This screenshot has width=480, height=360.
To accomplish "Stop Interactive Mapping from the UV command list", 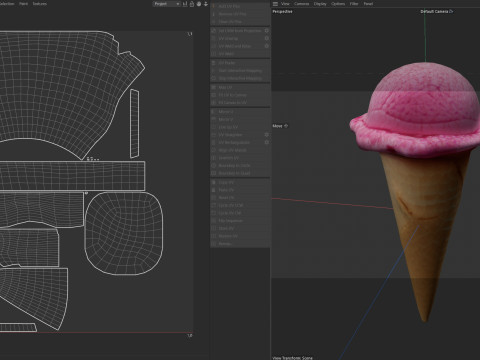I will (x=240, y=78).
